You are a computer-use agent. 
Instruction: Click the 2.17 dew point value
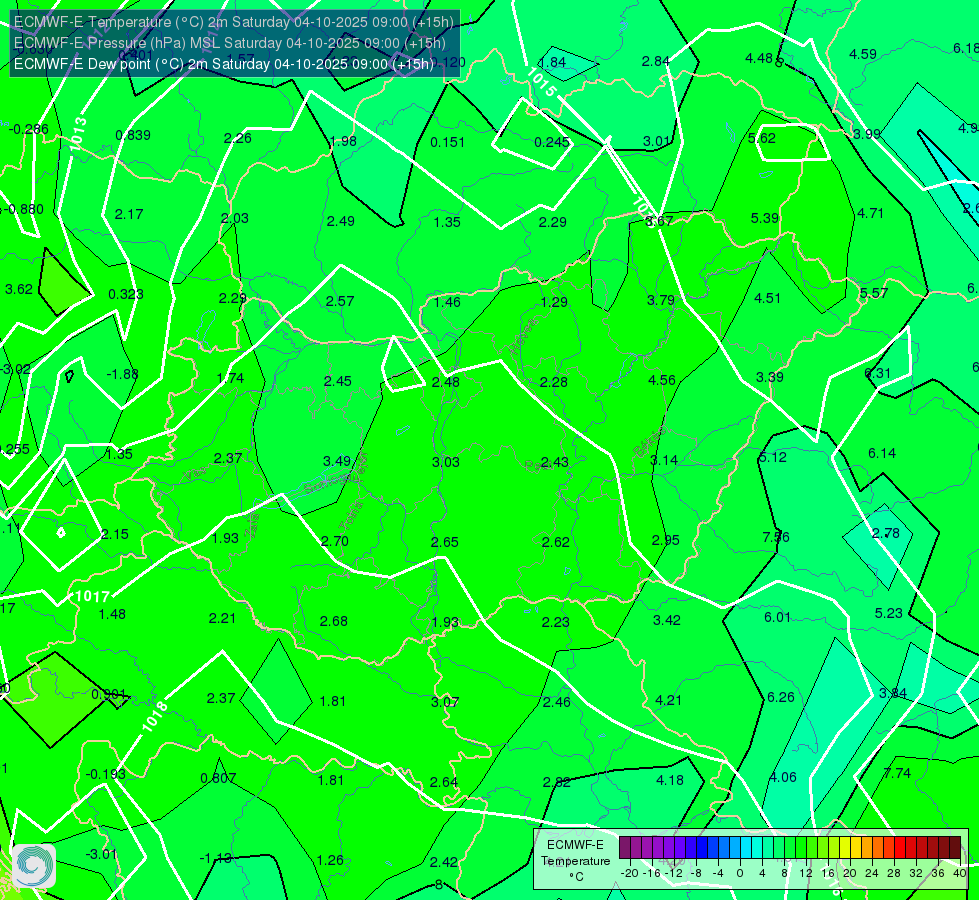[x=129, y=214]
